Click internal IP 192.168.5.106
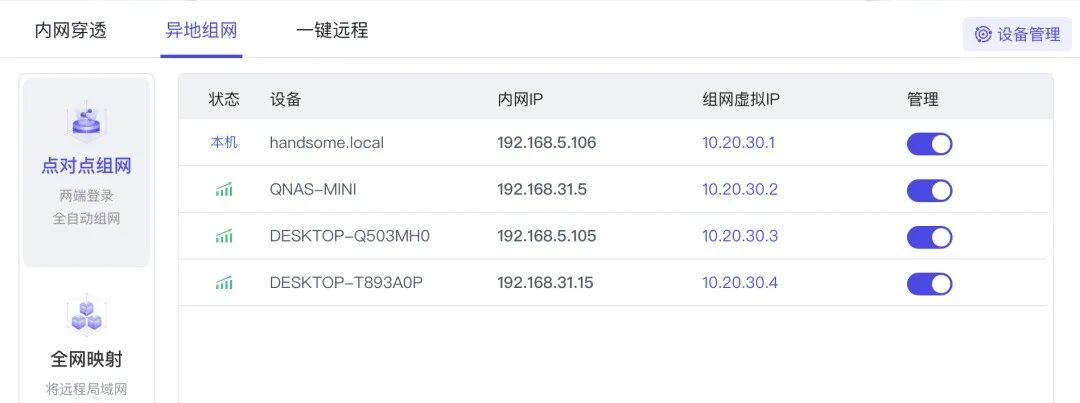This screenshot has width=1080, height=403. [x=547, y=143]
